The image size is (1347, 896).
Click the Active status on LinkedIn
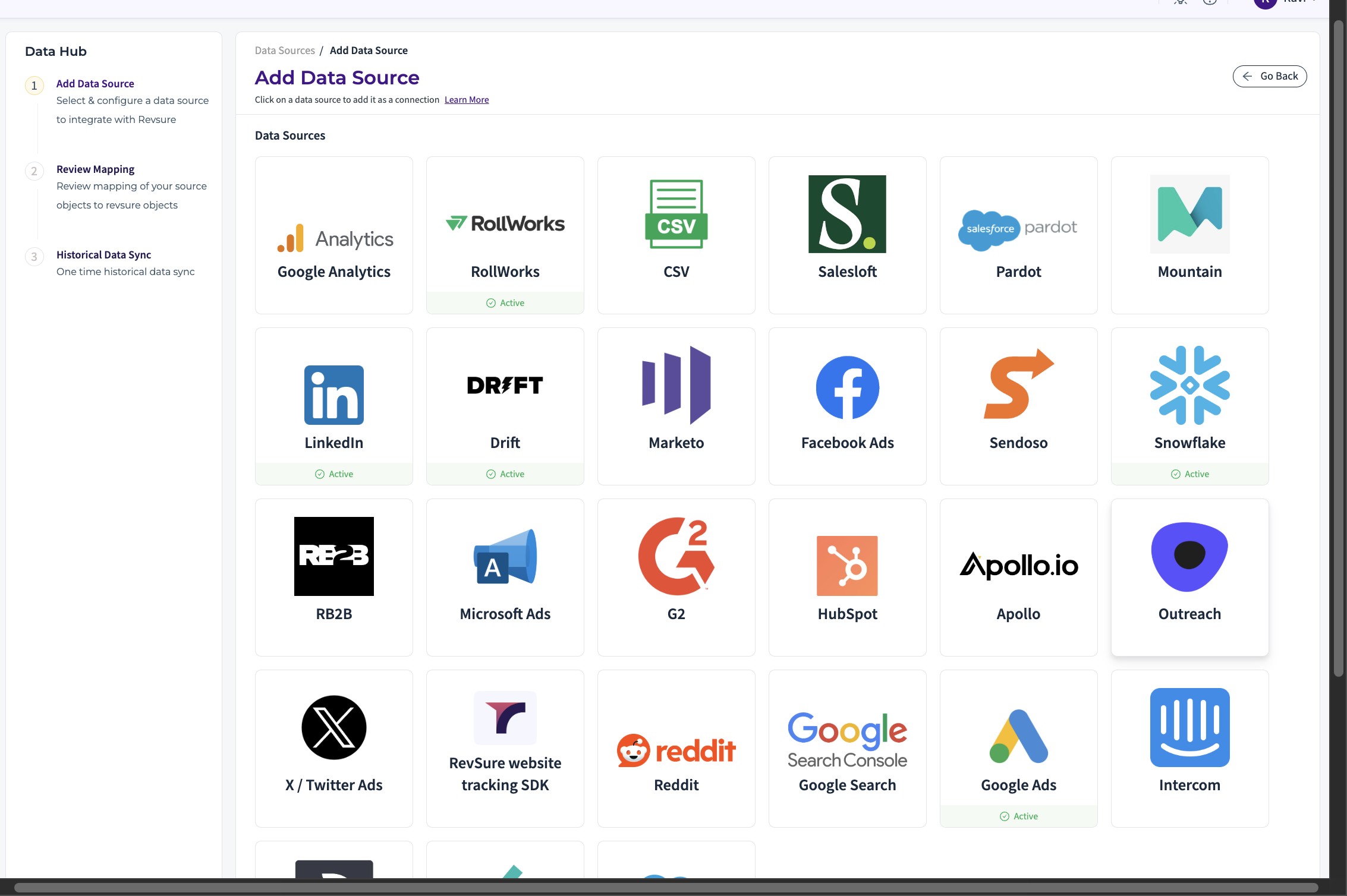[x=334, y=474]
